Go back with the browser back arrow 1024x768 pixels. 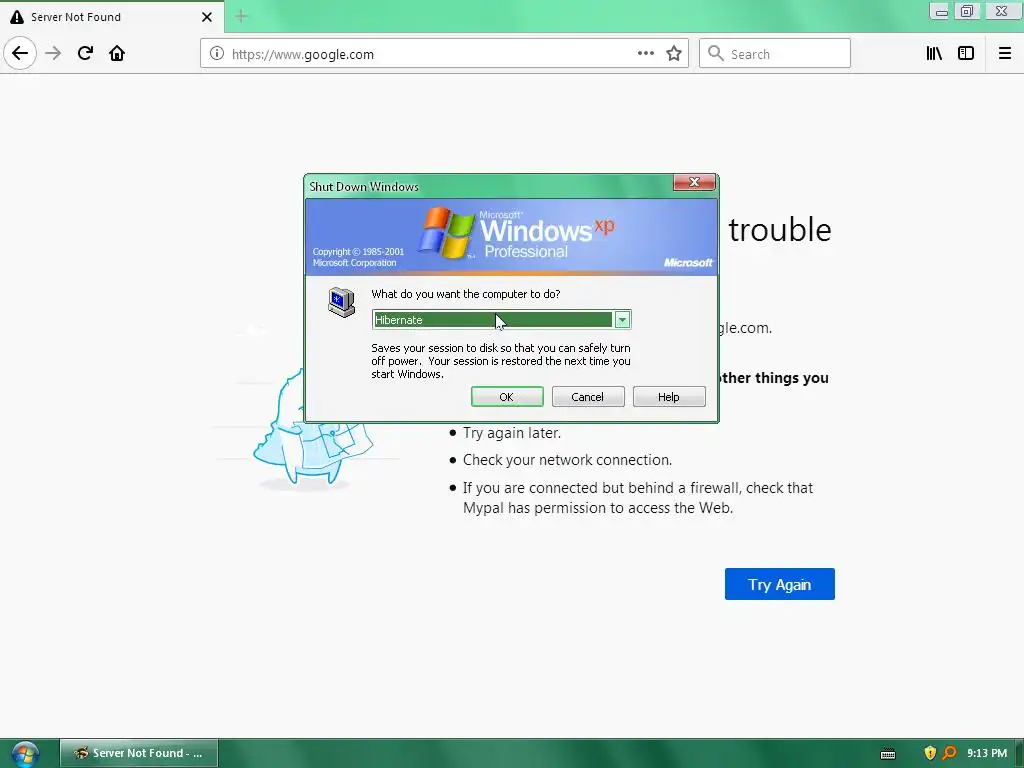(20, 54)
